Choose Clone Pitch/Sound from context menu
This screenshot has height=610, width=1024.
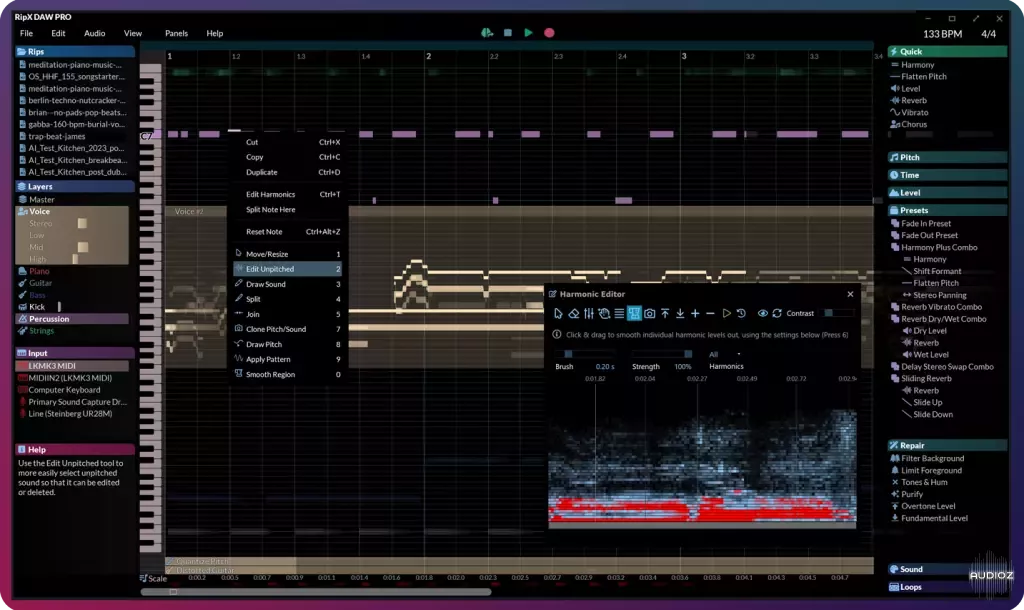point(287,329)
